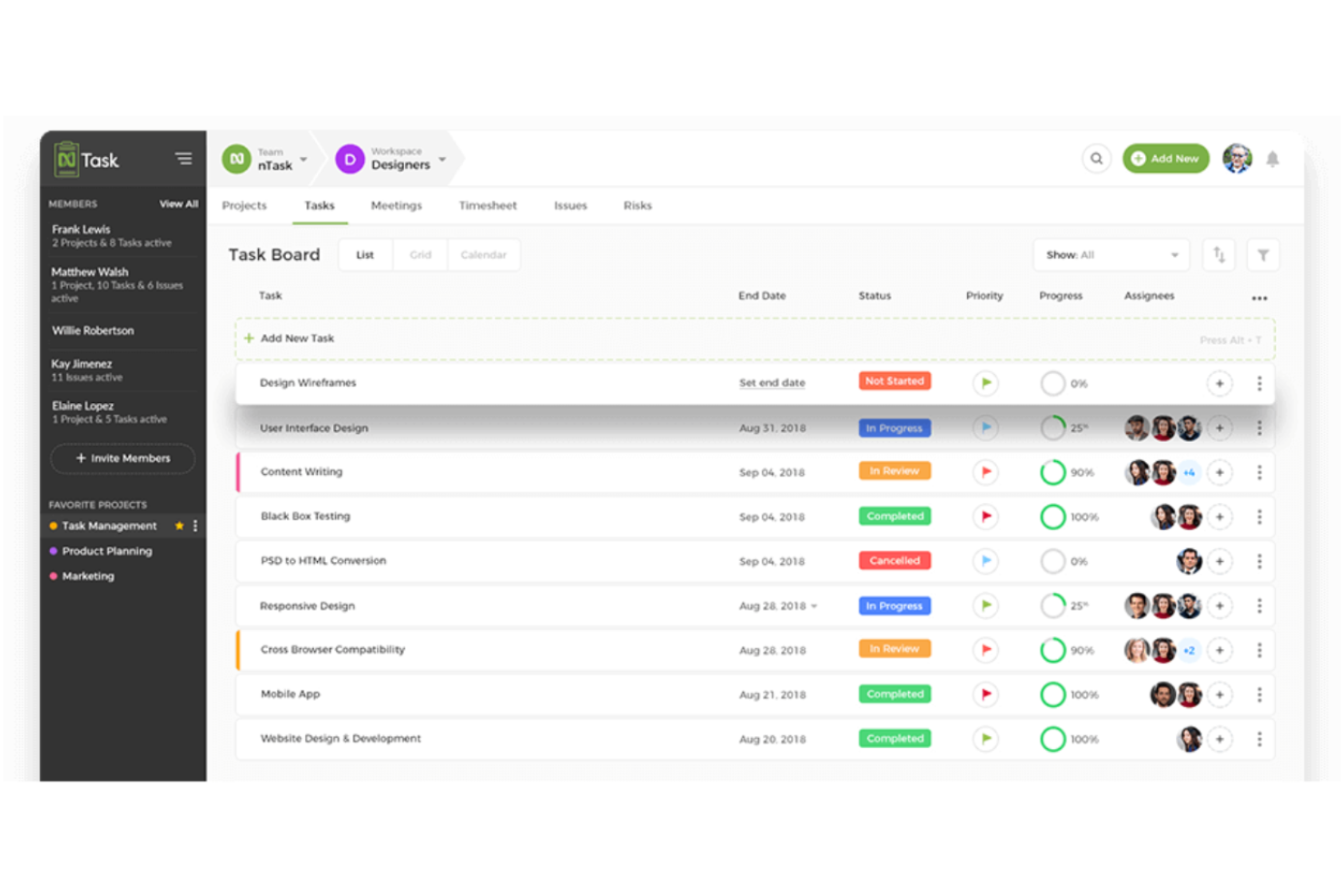Add assignee to Content Writing task

(x=1220, y=472)
